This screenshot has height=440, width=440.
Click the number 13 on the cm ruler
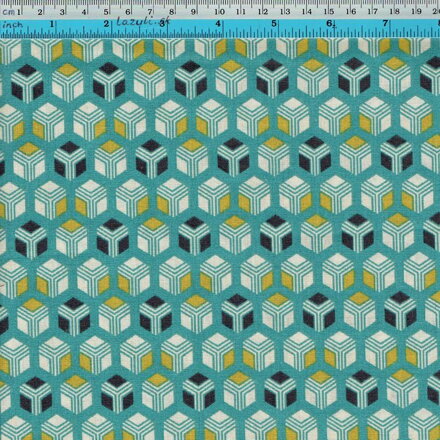(x=285, y=12)
